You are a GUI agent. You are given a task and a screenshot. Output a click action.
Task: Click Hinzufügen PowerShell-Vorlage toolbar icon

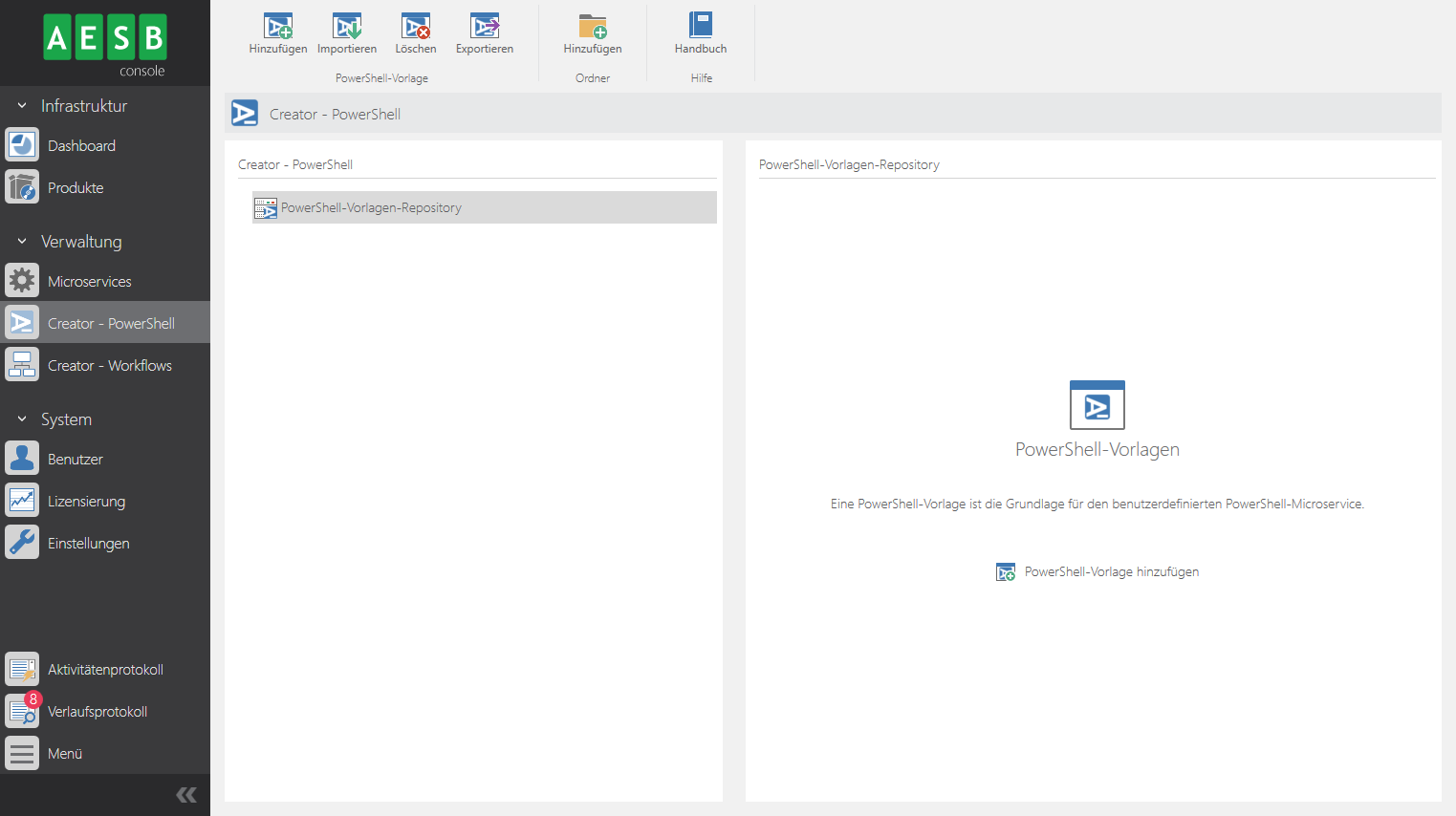[x=278, y=28]
